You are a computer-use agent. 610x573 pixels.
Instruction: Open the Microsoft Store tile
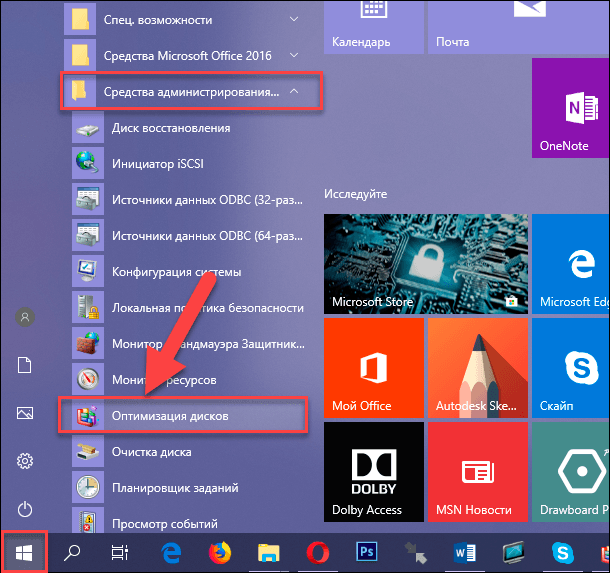(426, 264)
